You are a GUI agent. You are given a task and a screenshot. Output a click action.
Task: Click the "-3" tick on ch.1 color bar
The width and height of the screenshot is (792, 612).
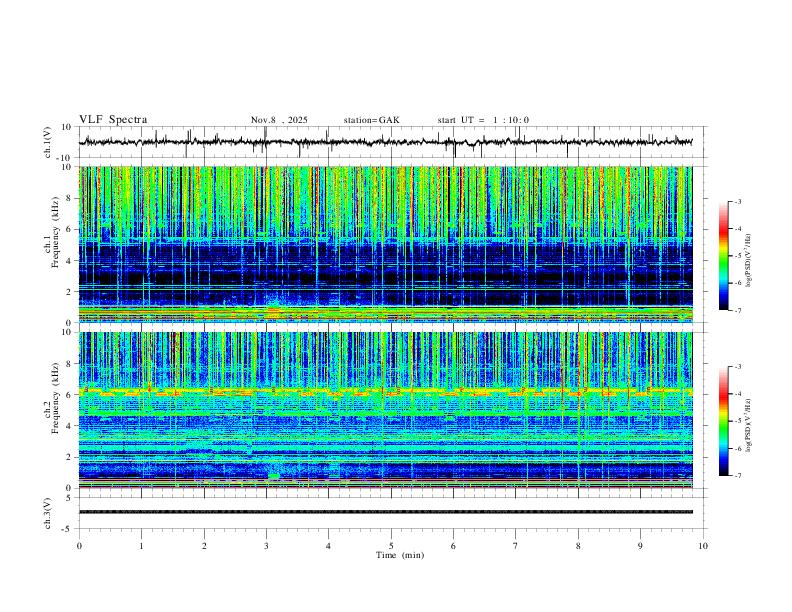[x=737, y=201]
